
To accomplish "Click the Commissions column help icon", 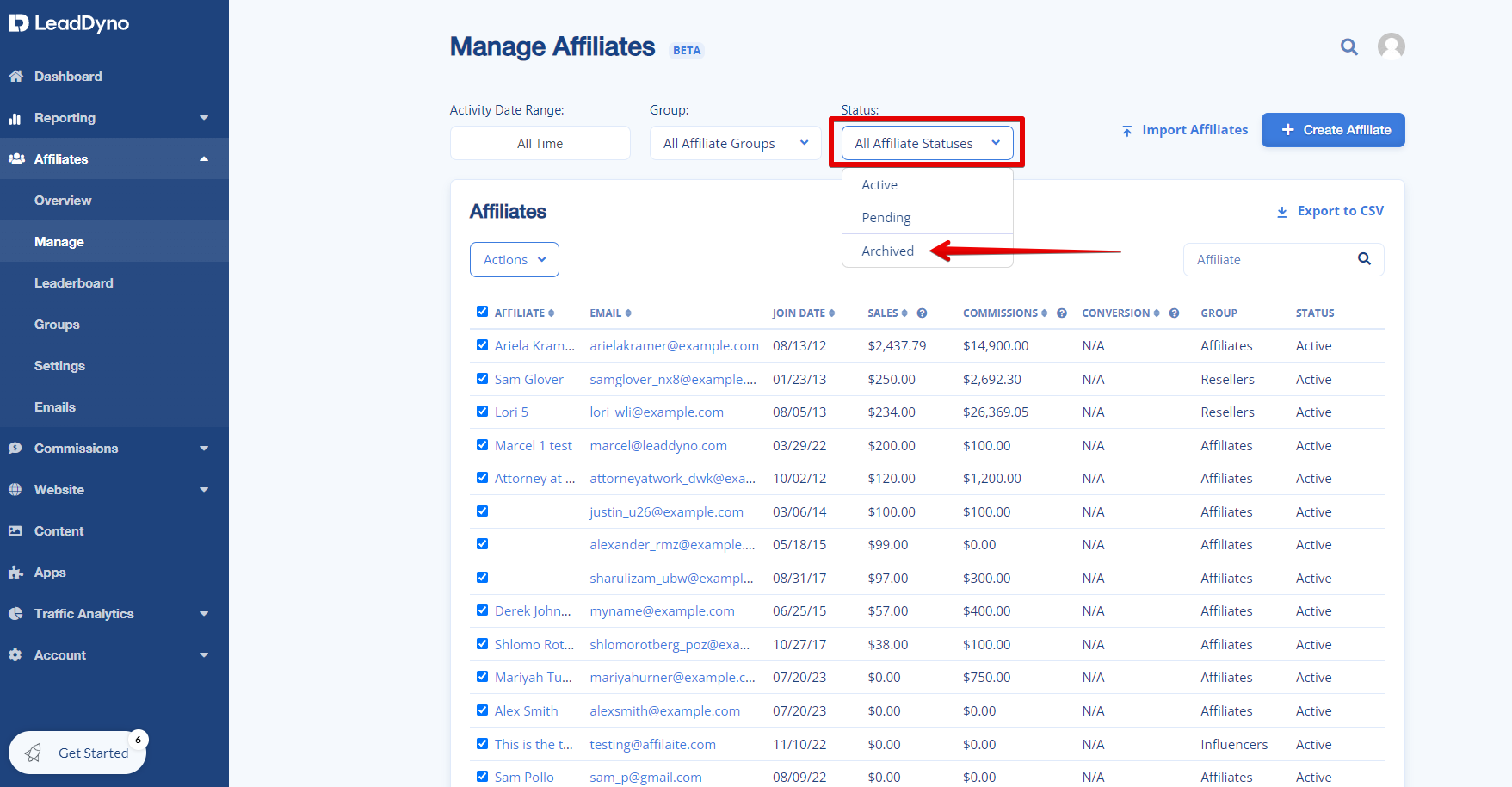I will point(1062,313).
